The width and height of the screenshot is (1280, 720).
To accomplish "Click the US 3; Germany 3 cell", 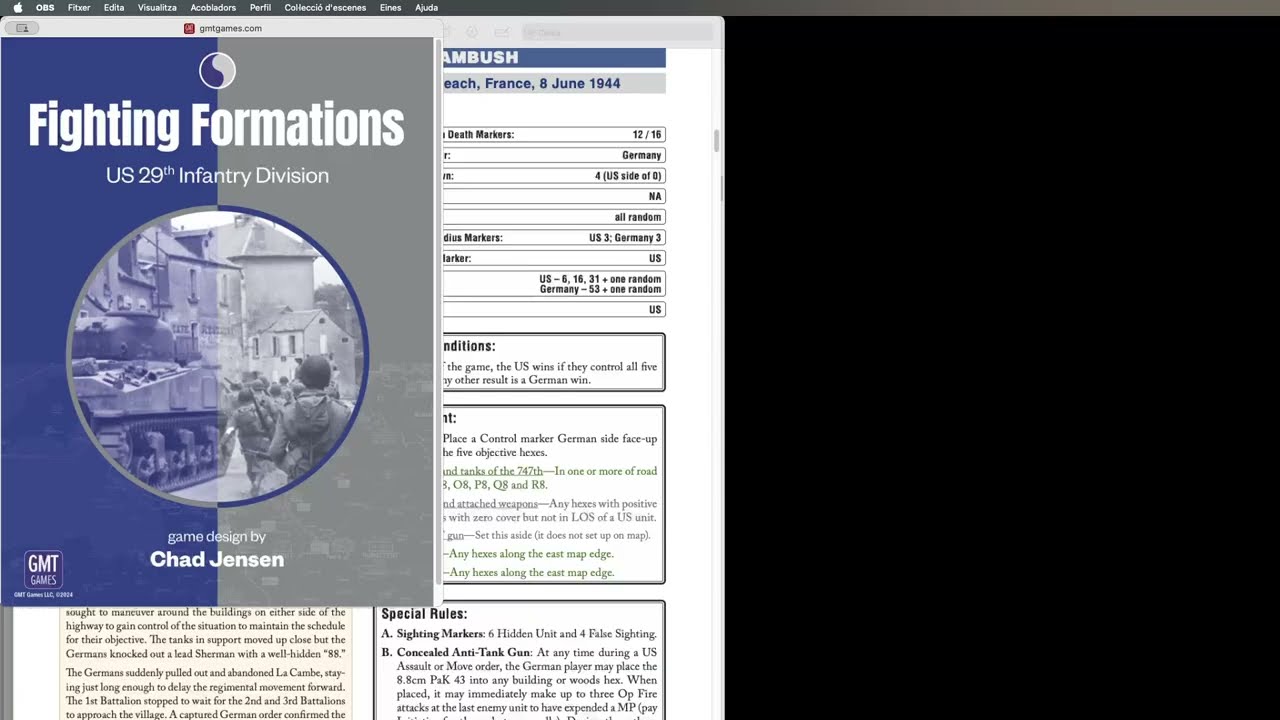I will click(625, 238).
